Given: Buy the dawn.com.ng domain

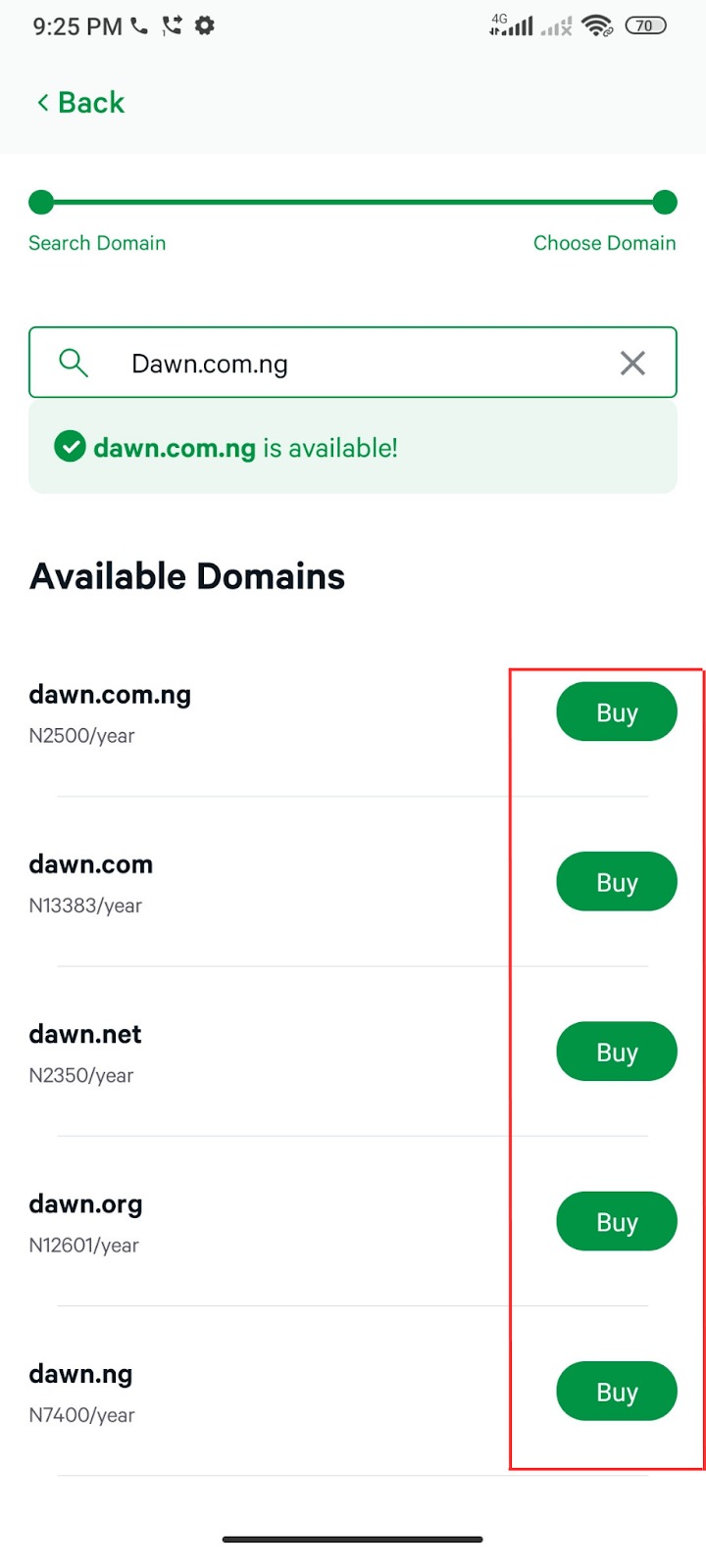Looking at the screenshot, I should (x=616, y=712).
